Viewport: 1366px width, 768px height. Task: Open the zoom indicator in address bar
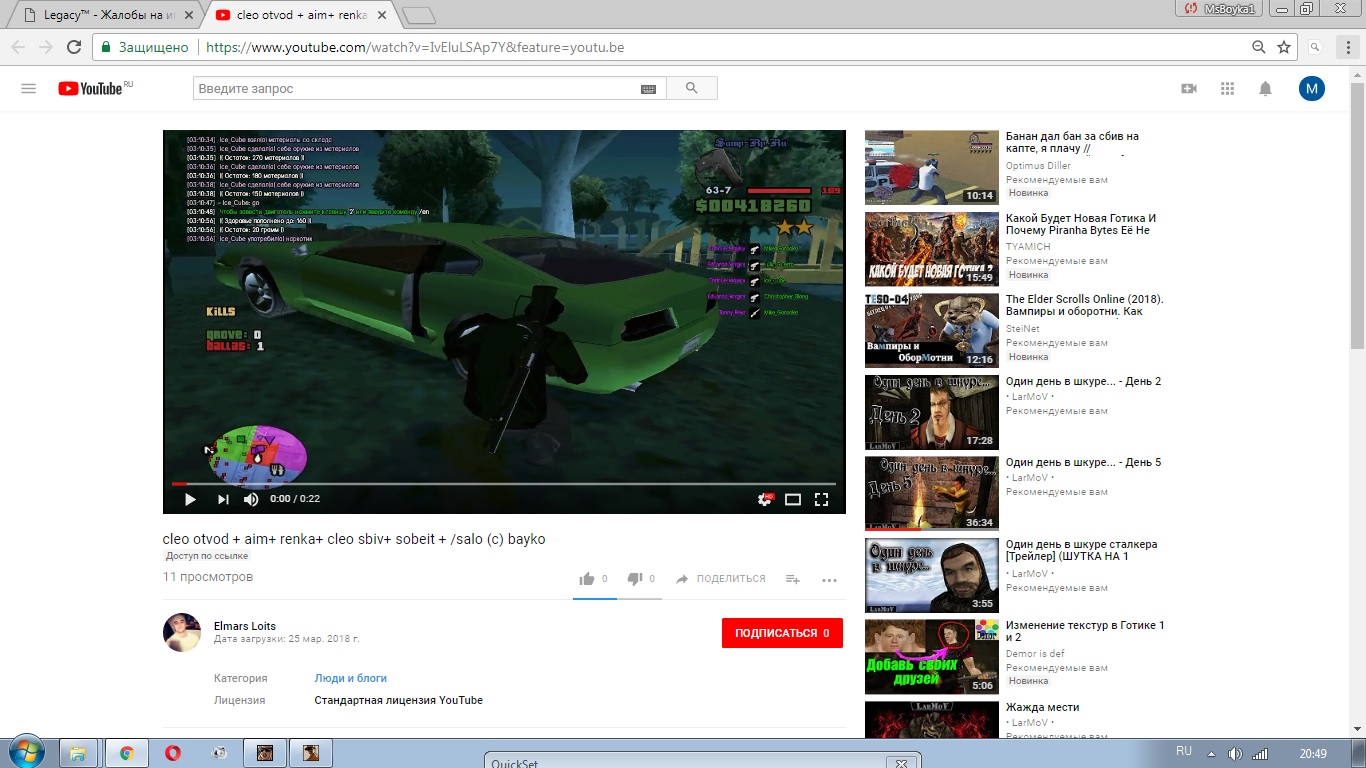1259,47
